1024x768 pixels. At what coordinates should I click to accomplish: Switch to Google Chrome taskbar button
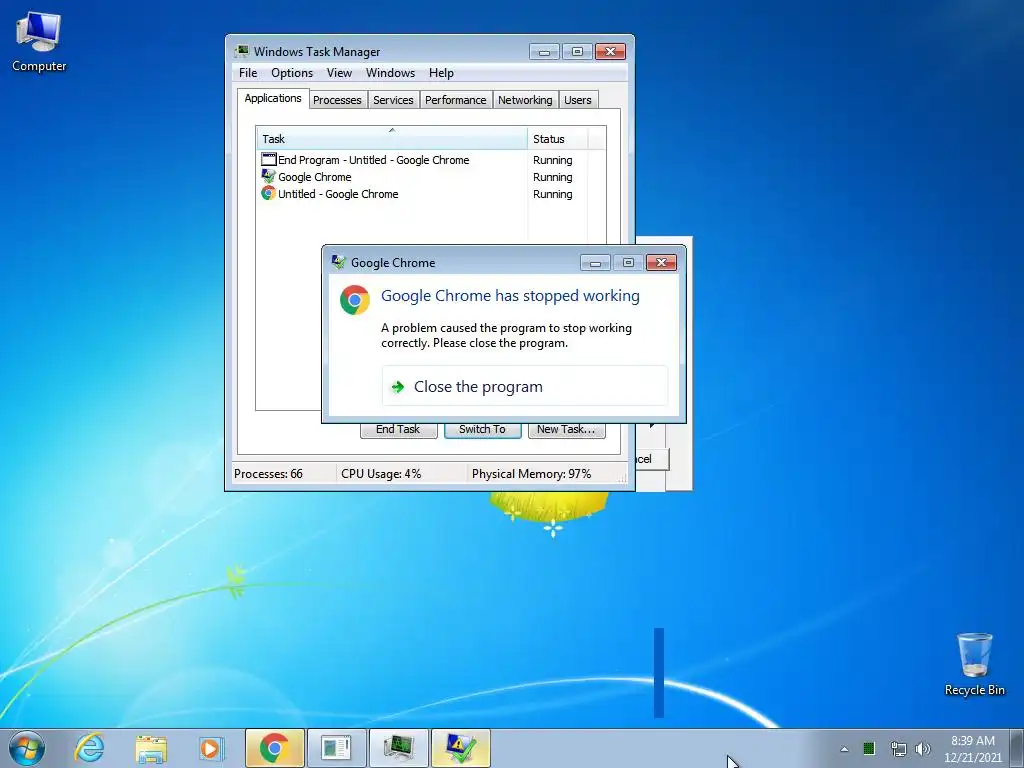tap(274, 748)
